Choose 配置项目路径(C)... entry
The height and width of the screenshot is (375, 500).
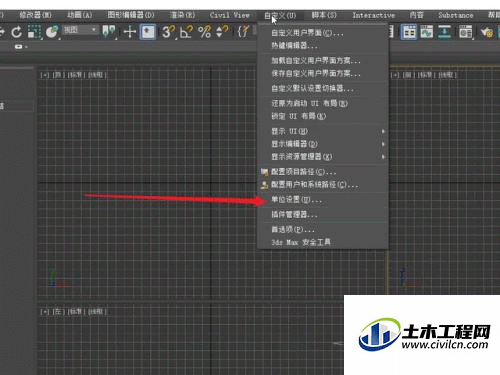coord(323,172)
